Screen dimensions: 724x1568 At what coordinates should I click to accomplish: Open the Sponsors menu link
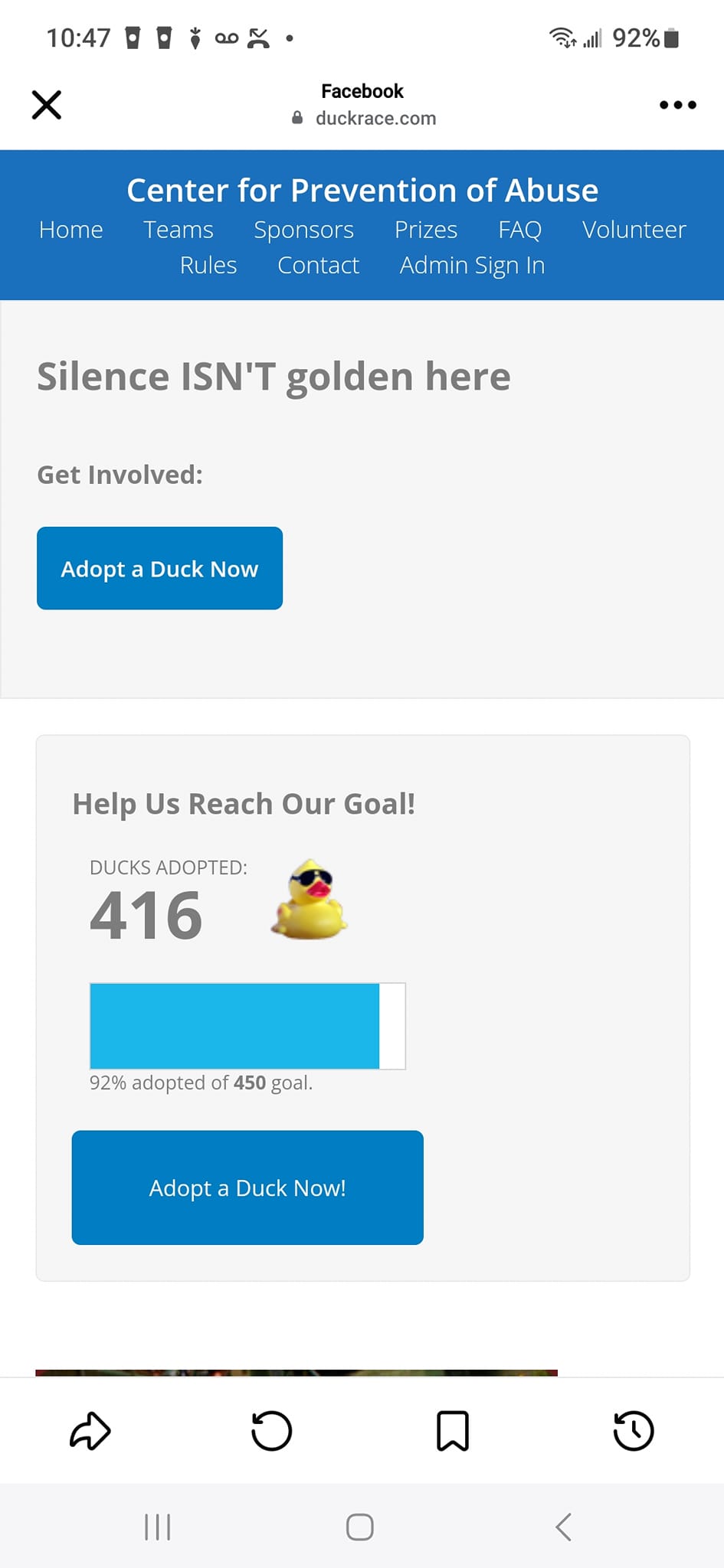coord(304,230)
